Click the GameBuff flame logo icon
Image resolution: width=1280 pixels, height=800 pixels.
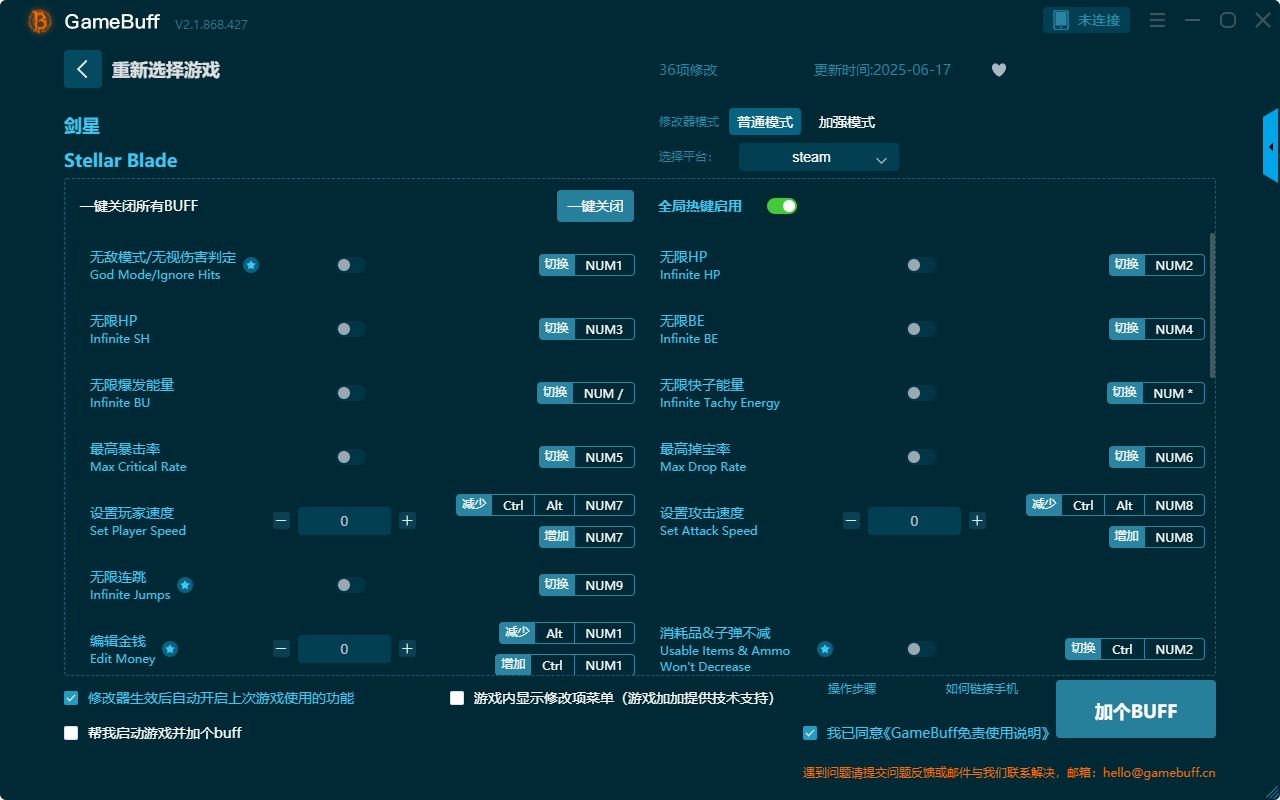click(38, 20)
